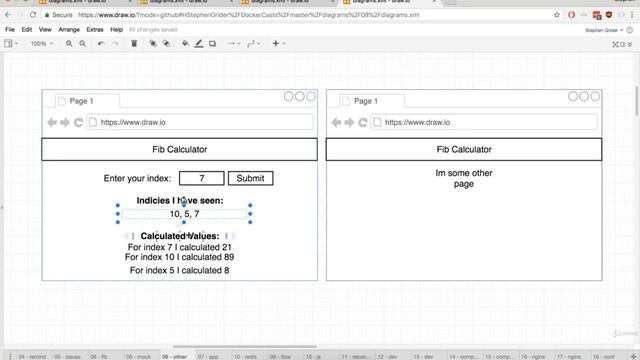Open the connection arrow style dropdown
The height and width of the screenshot is (360, 640).
click(234, 43)
